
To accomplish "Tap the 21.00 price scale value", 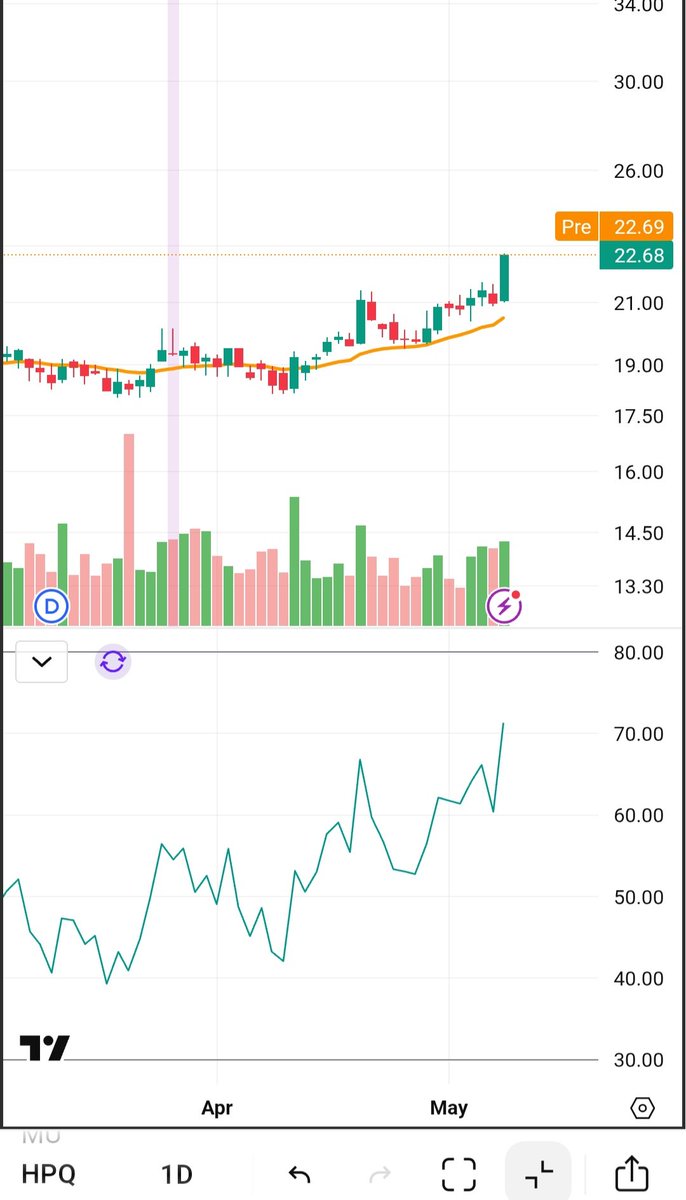I will (x=639, y=303).
